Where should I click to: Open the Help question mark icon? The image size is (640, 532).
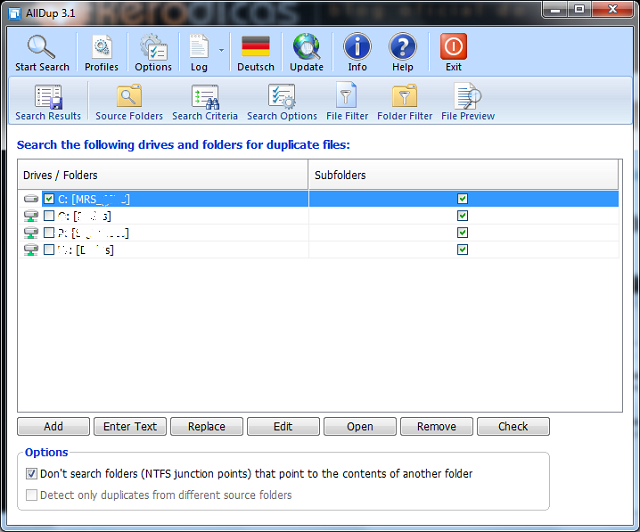[x=402, y=47]
